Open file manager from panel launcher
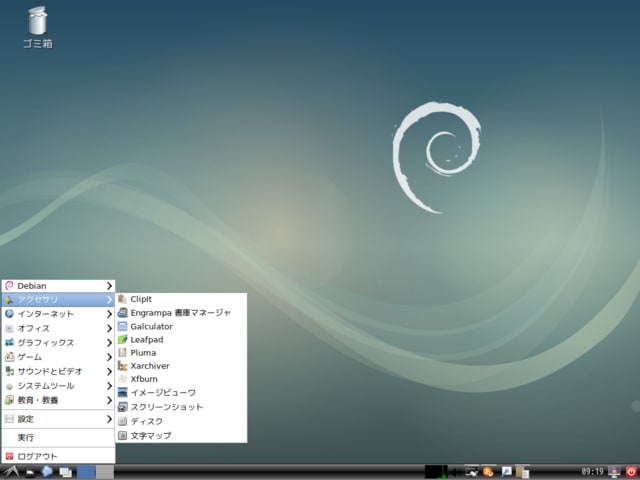Viewport: 640px width, 480px height. point(30,472)
